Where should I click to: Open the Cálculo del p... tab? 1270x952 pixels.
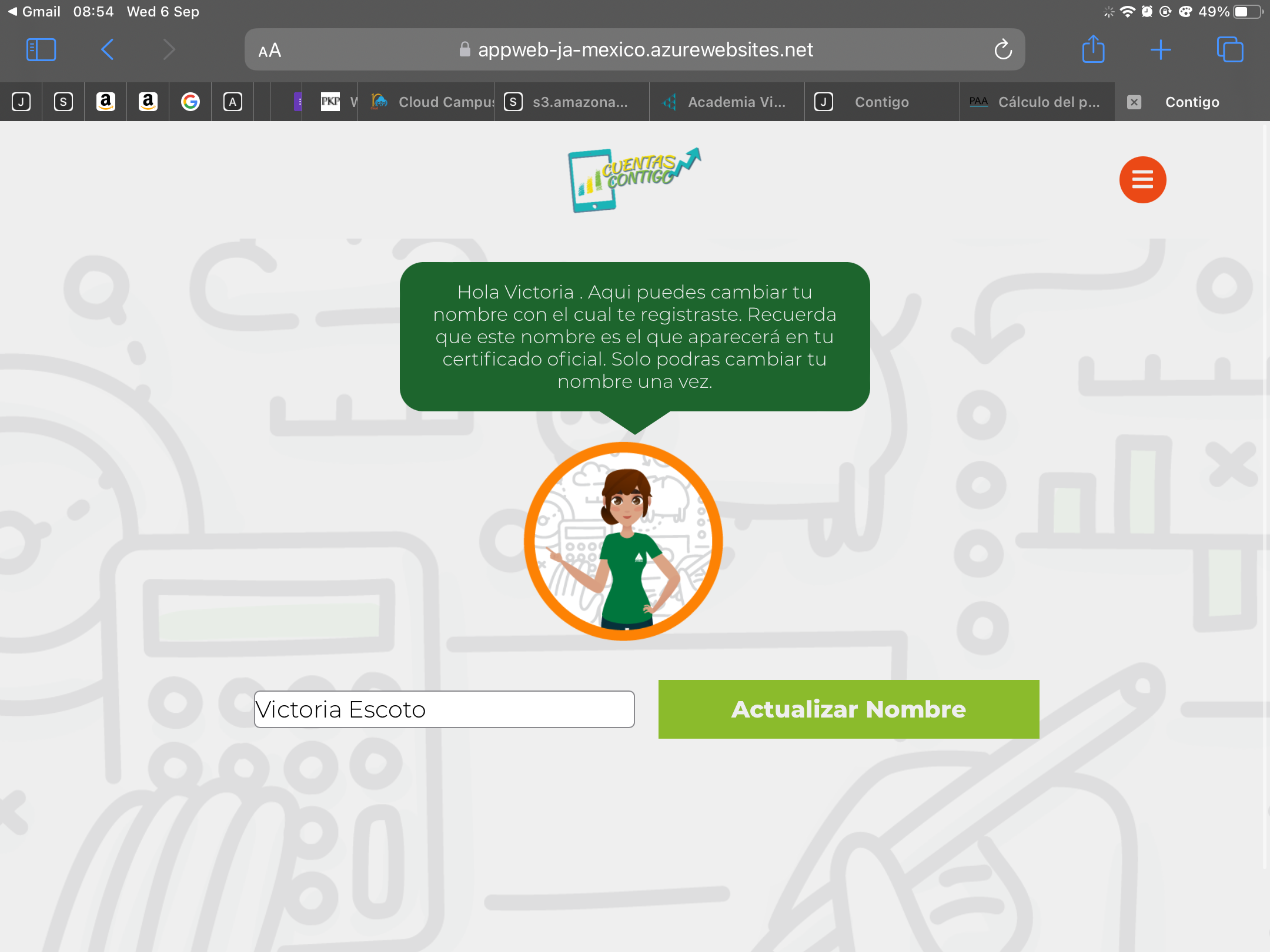pos(1037,102)
